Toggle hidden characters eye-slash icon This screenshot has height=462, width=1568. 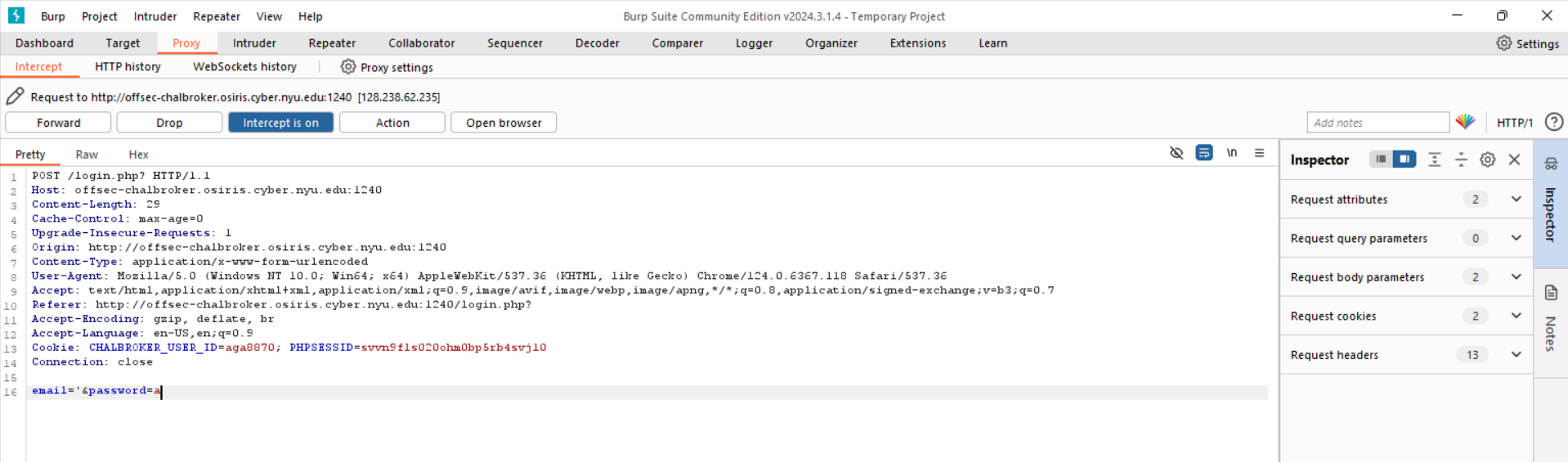click(x=1176, y=153)
